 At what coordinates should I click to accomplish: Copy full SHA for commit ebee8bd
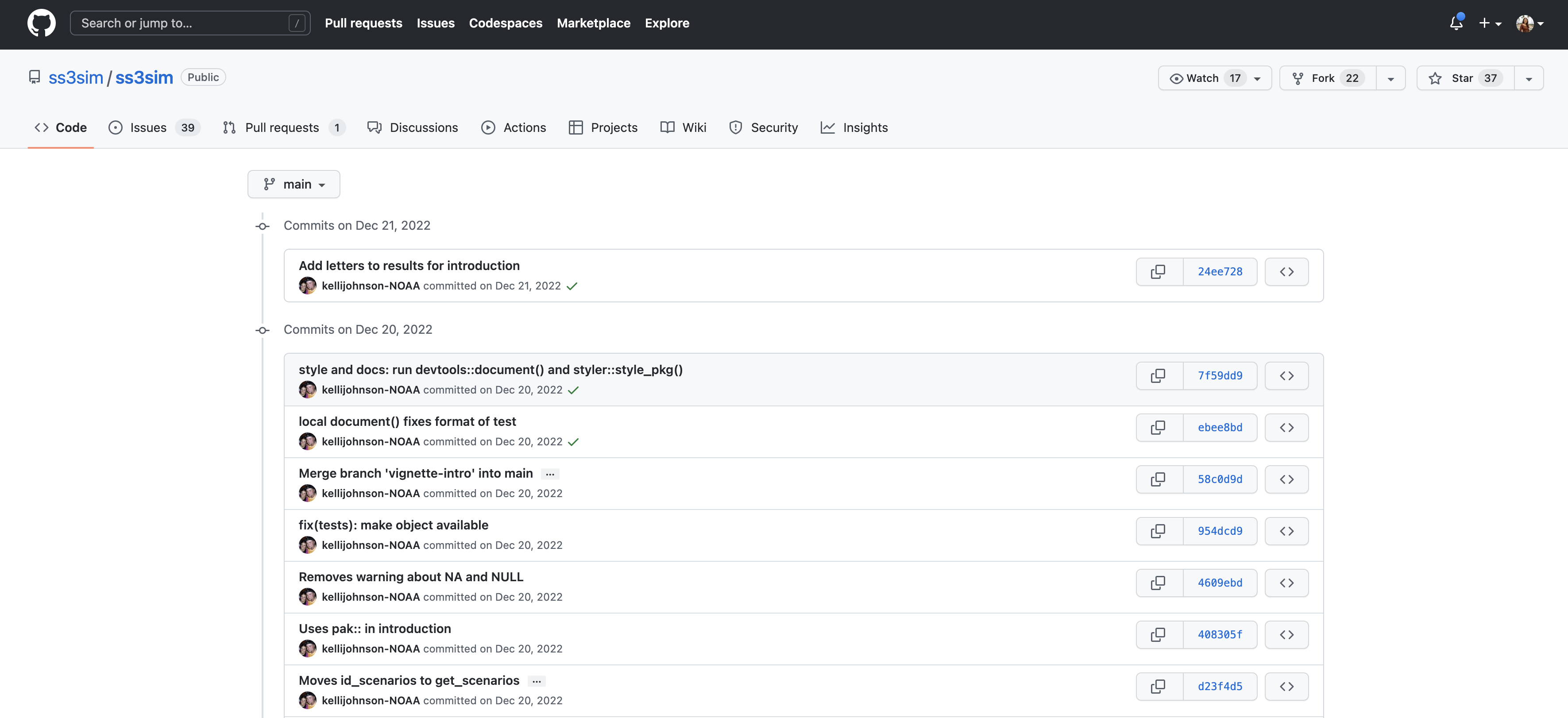[x=1159, y=427]
